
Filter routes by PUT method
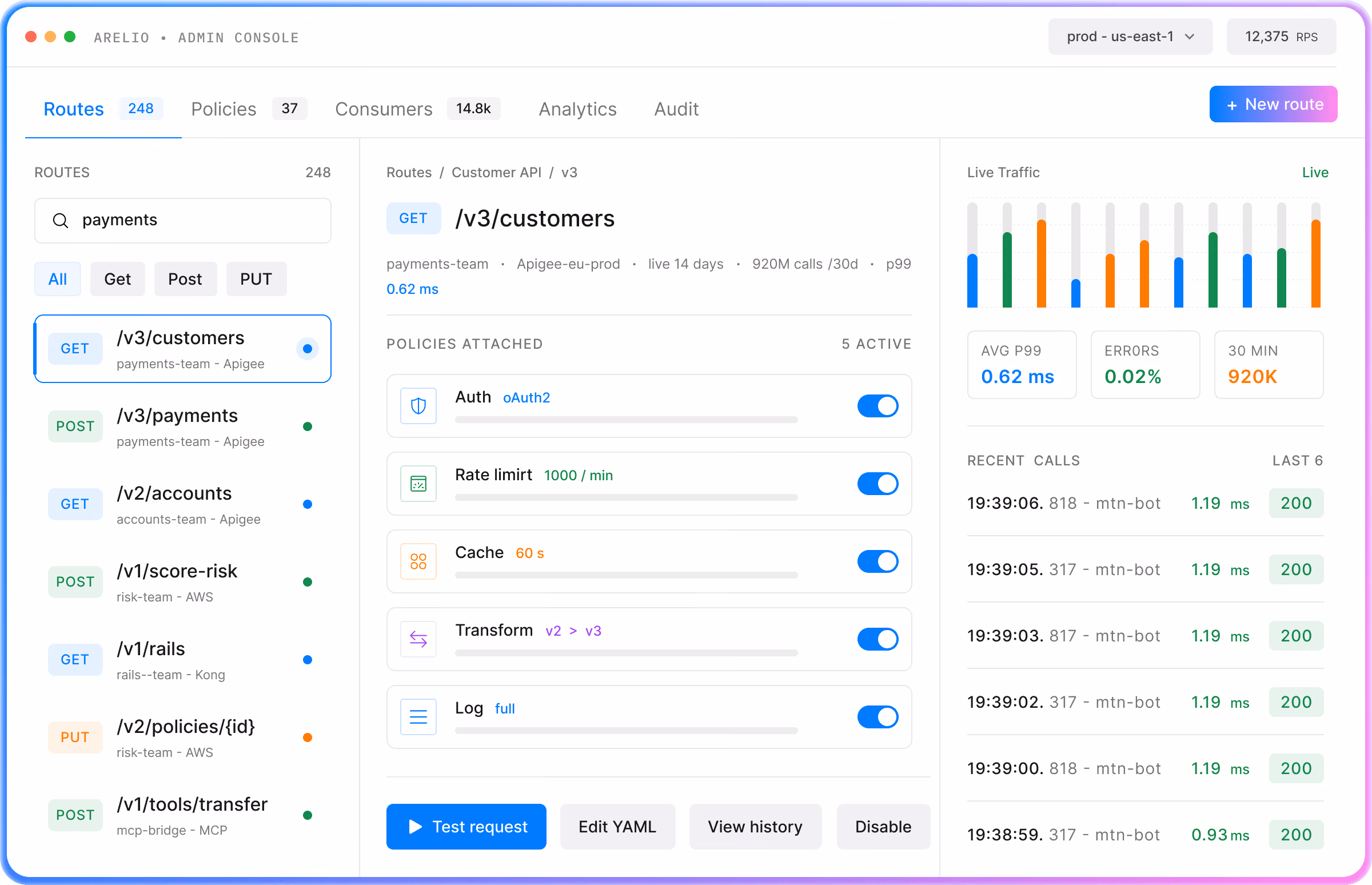point(256,280)
